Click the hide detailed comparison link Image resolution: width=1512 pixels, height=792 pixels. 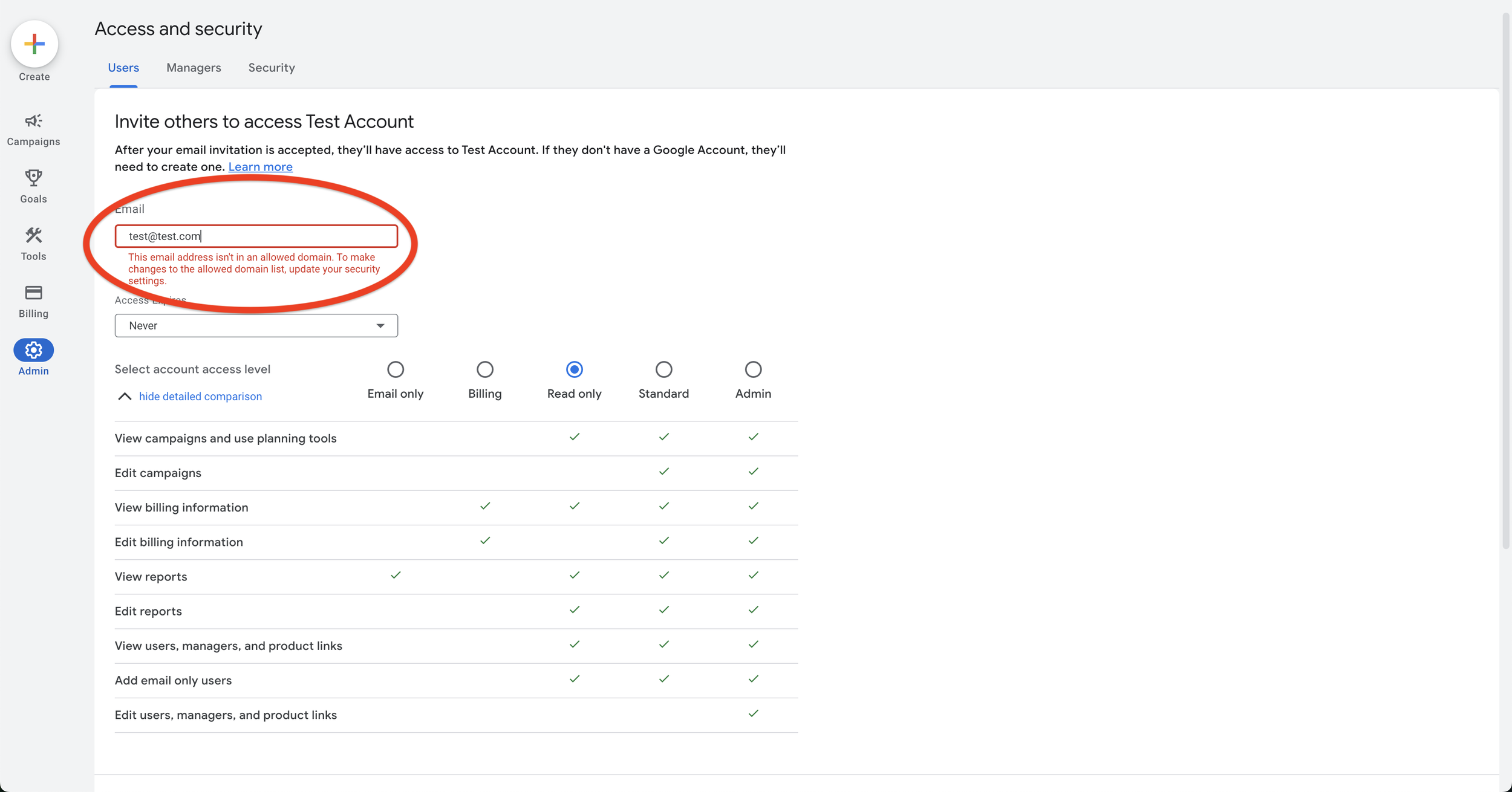(200, 396)
